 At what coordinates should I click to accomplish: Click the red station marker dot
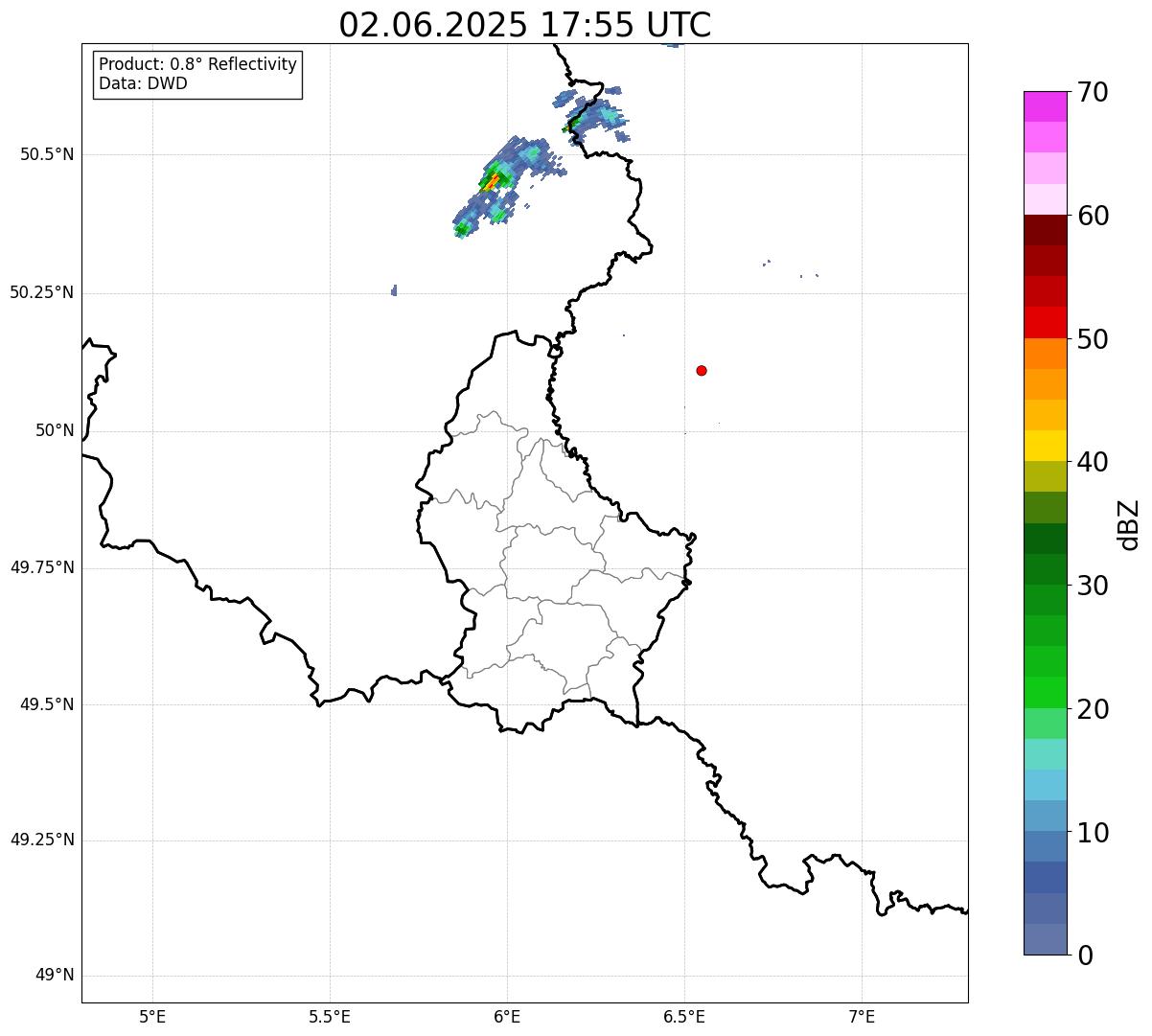click(x=702, y=370)
